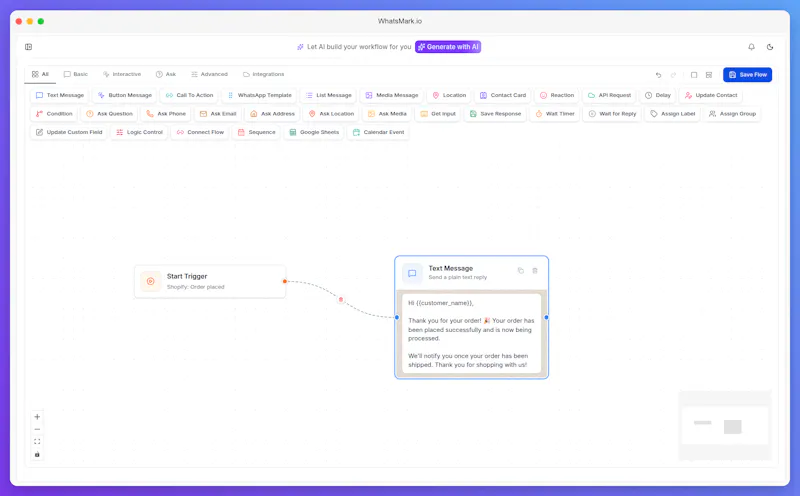800x496 pixels.
Task: Add a Condition node
Action: coord(54,114)
